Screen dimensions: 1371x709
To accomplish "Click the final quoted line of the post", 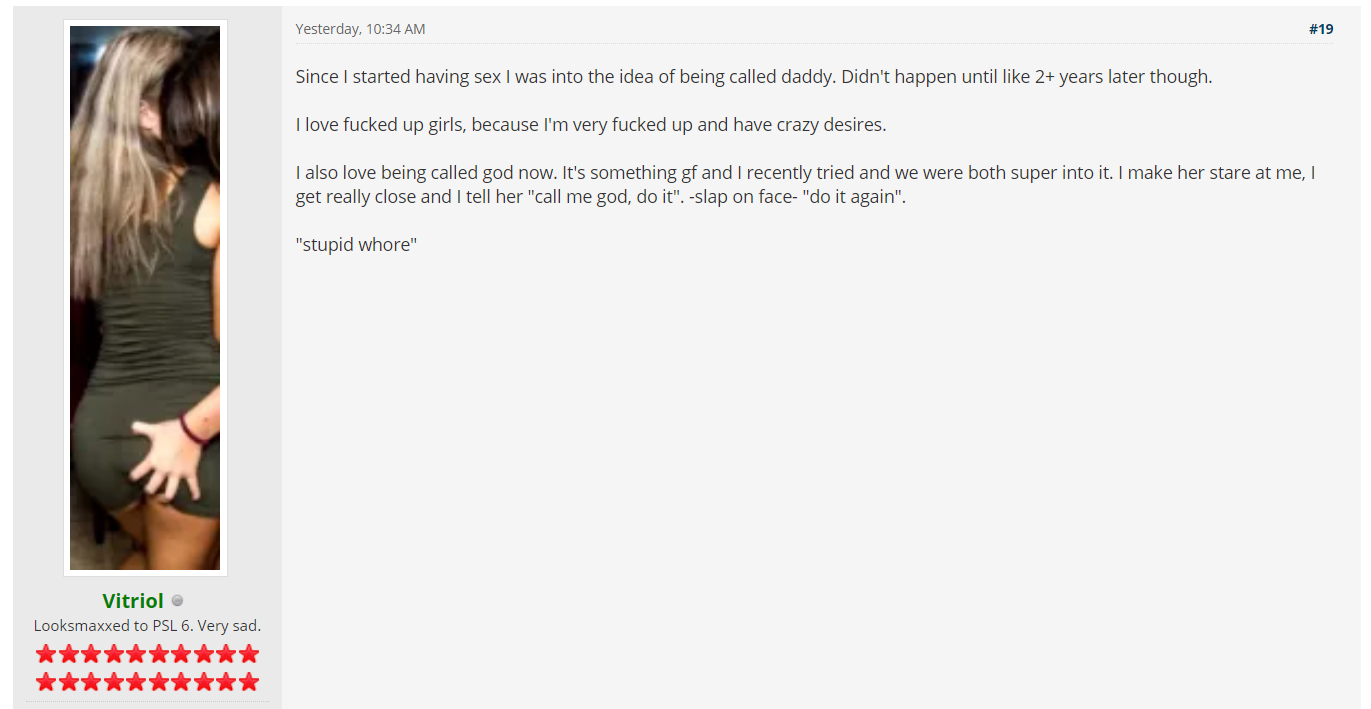I will [356, 245].
